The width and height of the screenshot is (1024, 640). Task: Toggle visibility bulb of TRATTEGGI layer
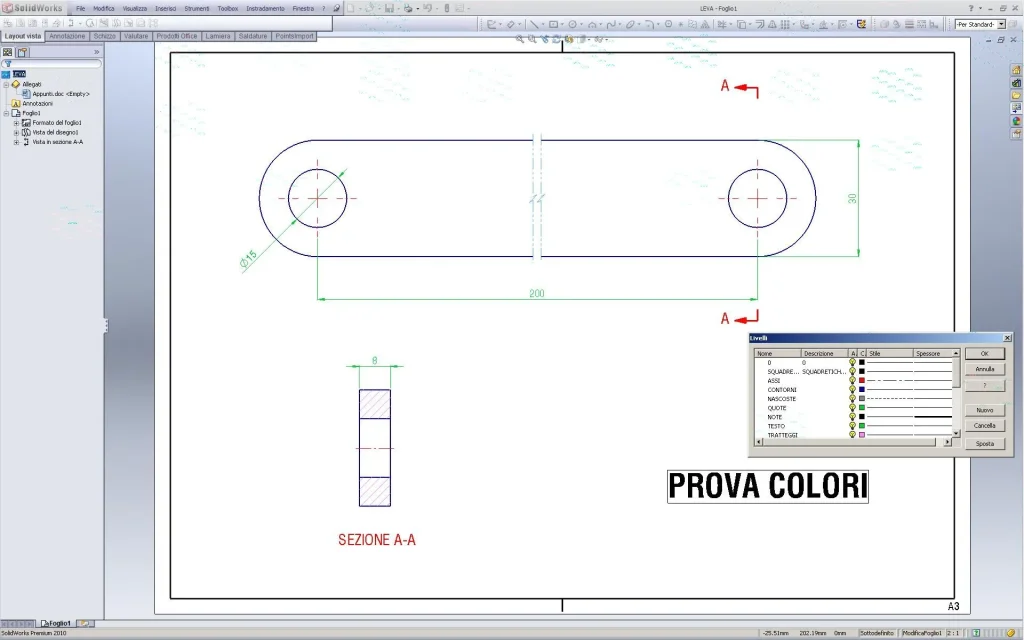pos(852,435)
